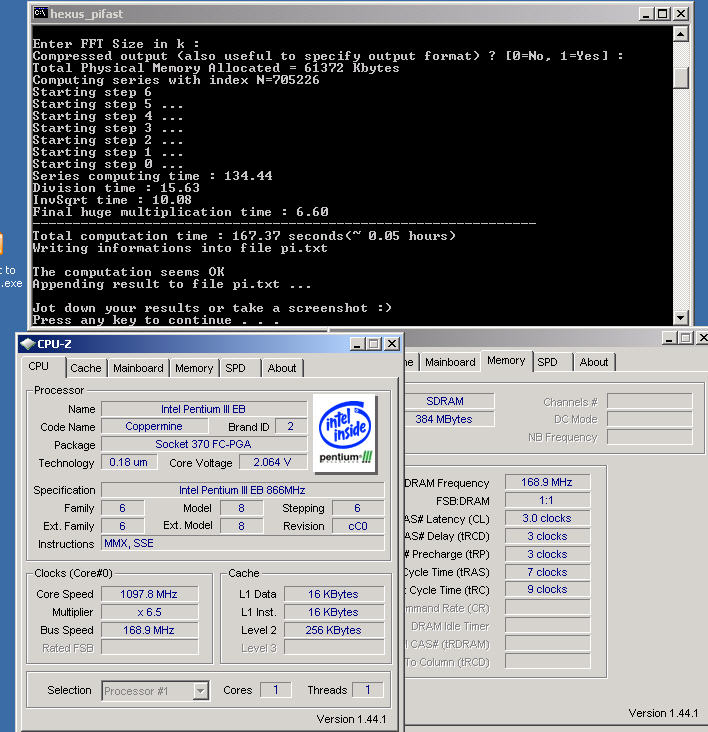The width and height of the screenshot is (708, 732).
Task: Click the 2.064 V core voltage field
Action: point(273,462)
